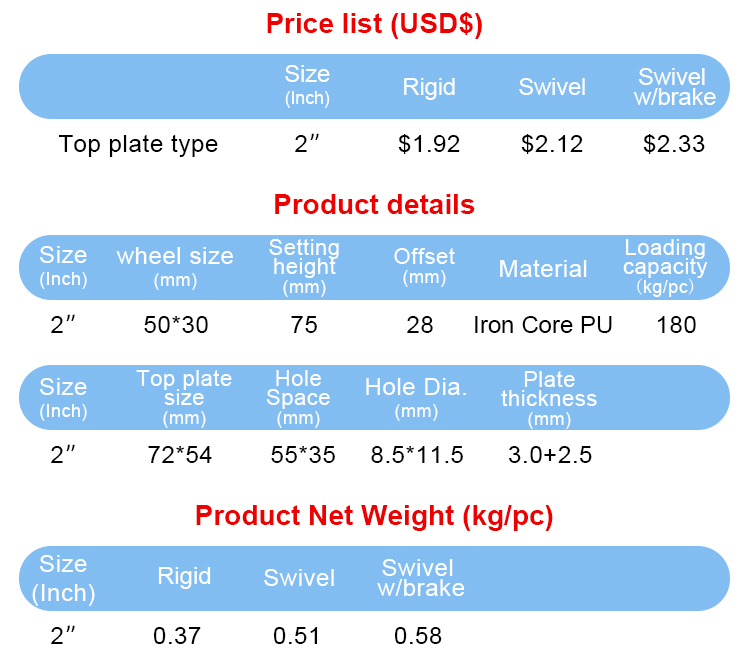Click the $1.92 rigid price

pos(429,144)
